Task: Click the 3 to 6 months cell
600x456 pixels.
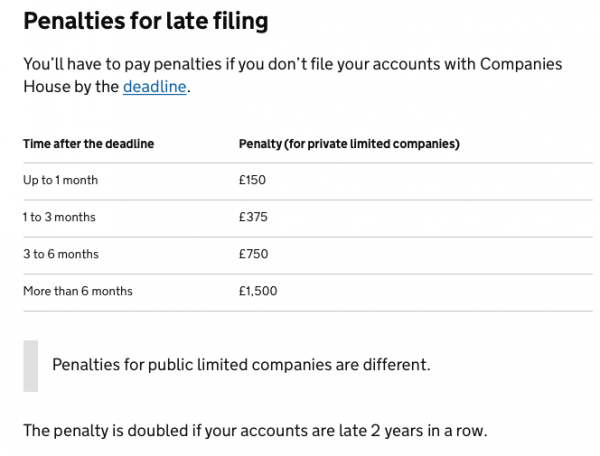Action: point(61,254)
